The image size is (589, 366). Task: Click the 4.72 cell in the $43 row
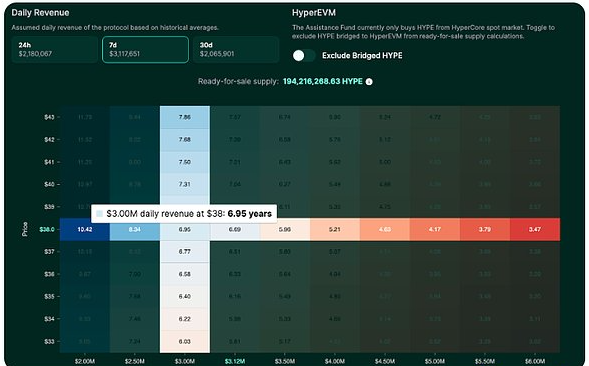[x=435, y=117]
